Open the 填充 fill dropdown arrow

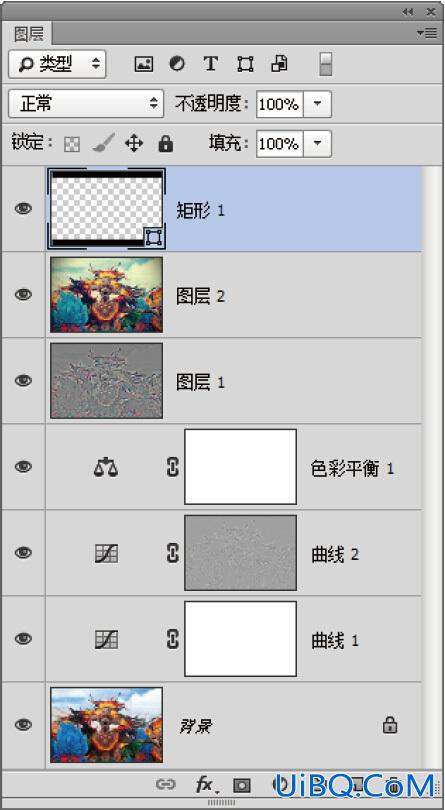click(318, 143)
